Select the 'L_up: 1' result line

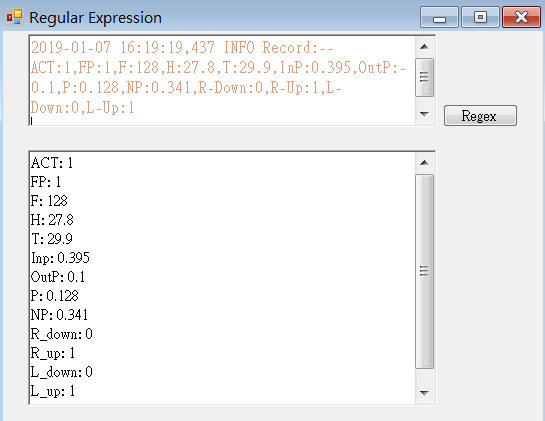tap(52, 391)
